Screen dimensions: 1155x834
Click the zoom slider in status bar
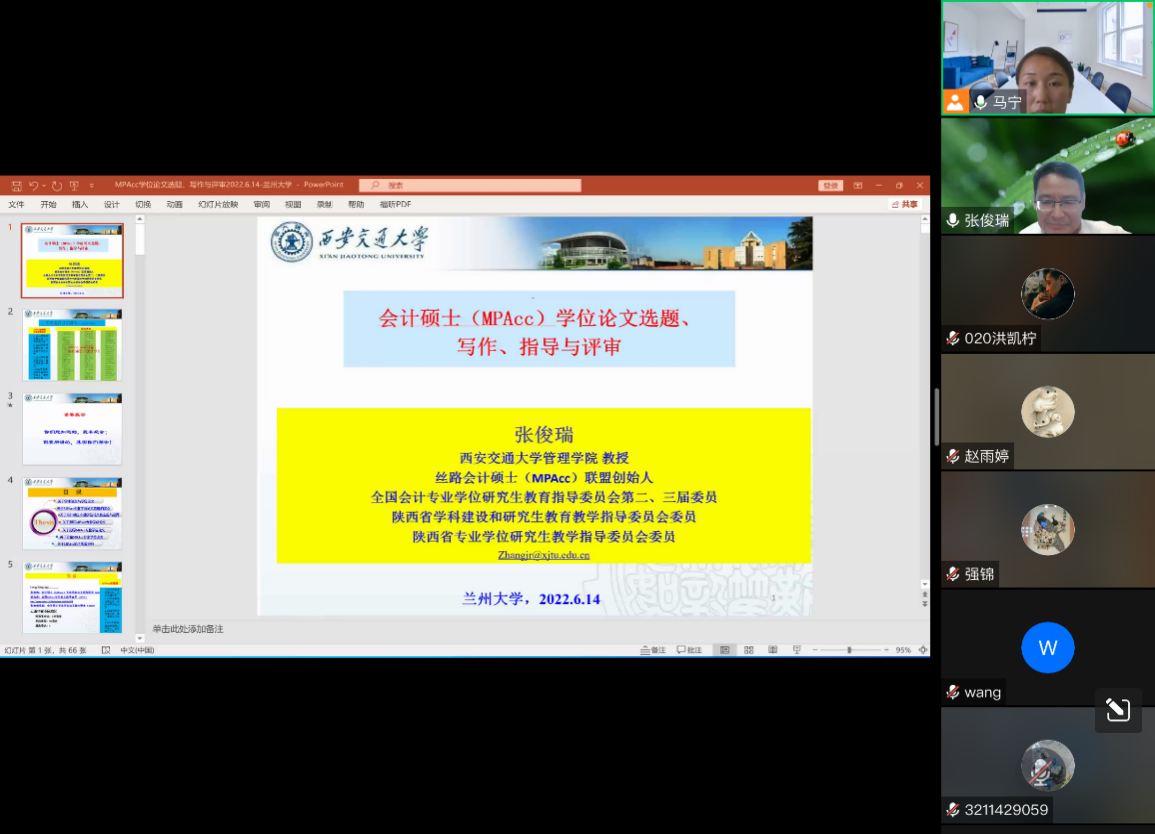(x=849, y=650)
